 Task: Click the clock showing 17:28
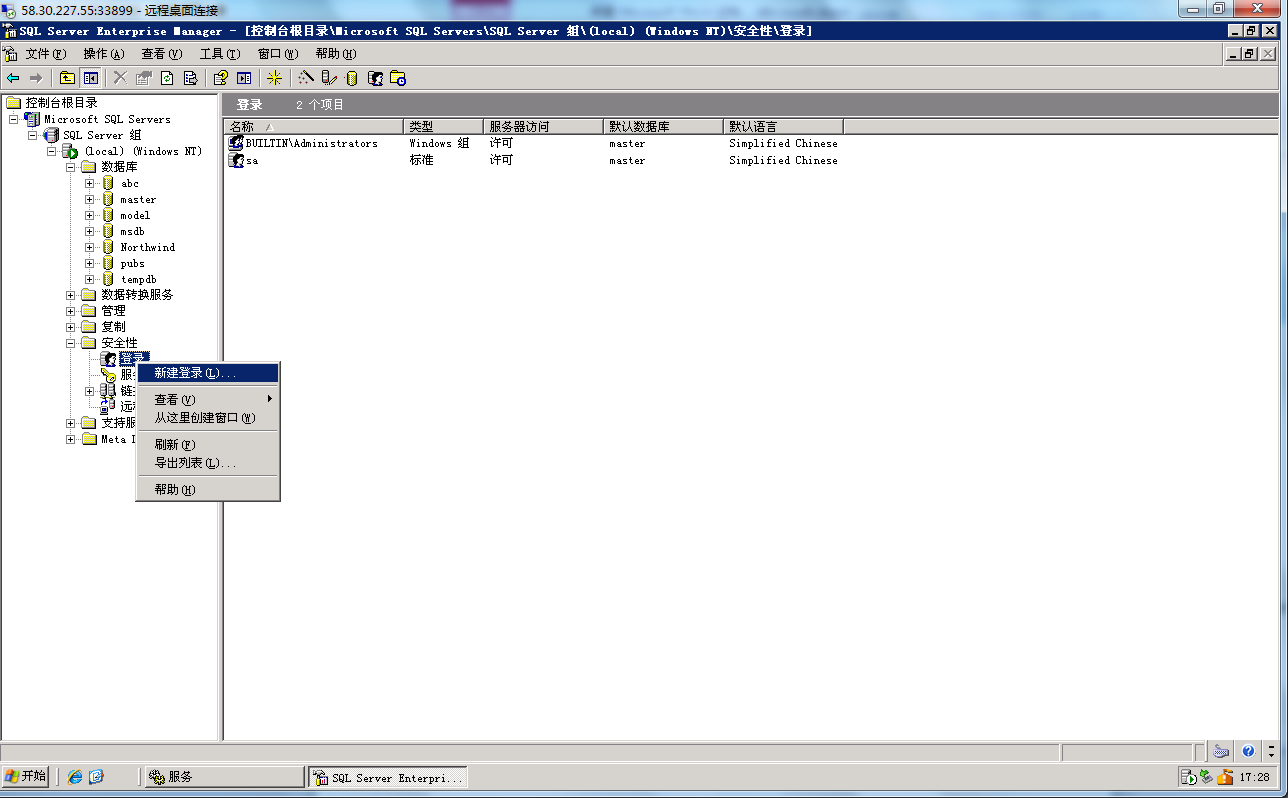click(x=1254, y=777)
